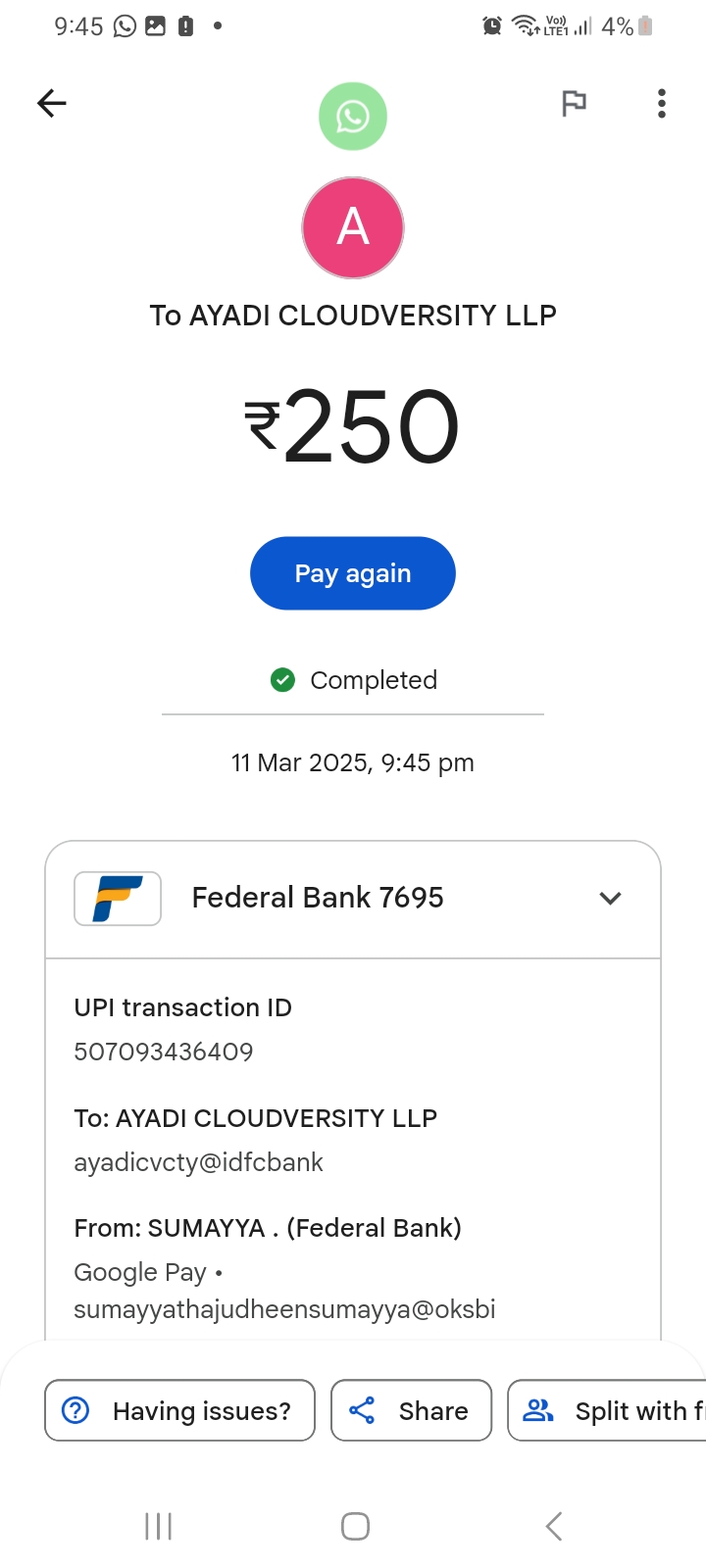
Task: Tap the back arrow icon
Action: (51, 103)
